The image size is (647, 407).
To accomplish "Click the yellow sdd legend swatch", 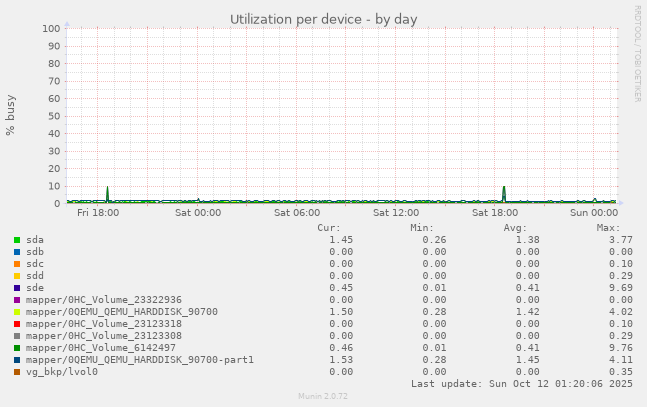I will pyautogui.click(x=17, y=276).
